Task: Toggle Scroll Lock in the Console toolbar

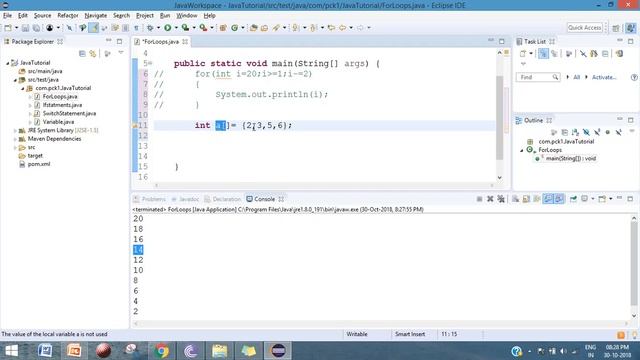Action: [x=527, y=199]
